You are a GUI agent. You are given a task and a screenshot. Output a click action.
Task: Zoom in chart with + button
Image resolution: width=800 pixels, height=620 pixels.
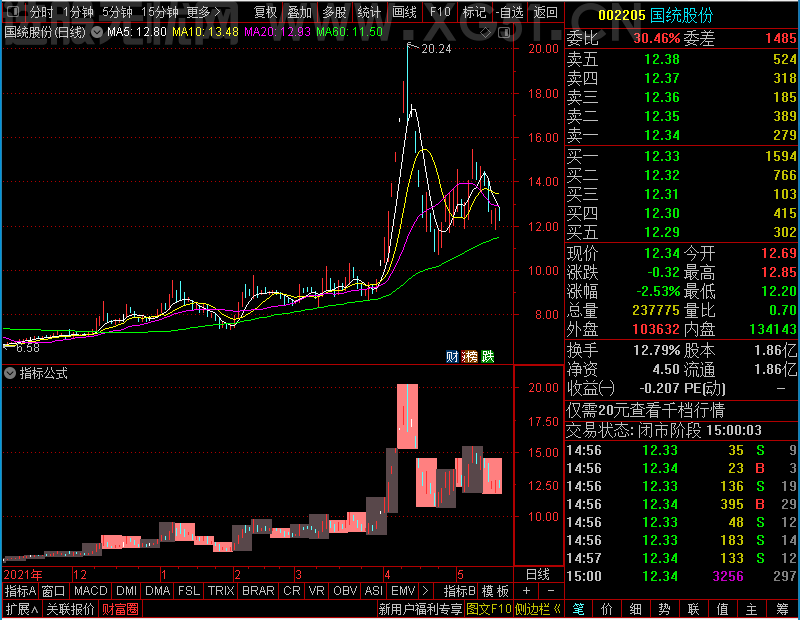pyautogui.click(x=527, y=591)
